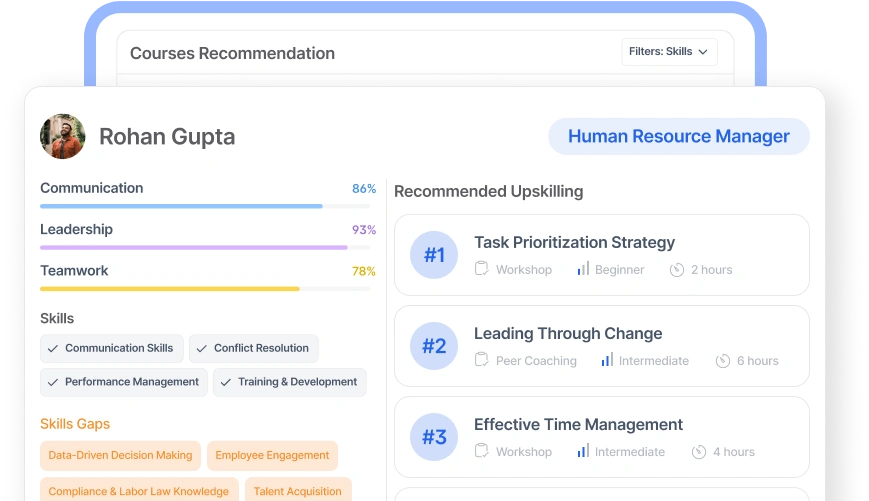The width and height of the screenshot is (869, 501).
Task: Click the 78% Teamwork score
Action: (x=364, y=271)
